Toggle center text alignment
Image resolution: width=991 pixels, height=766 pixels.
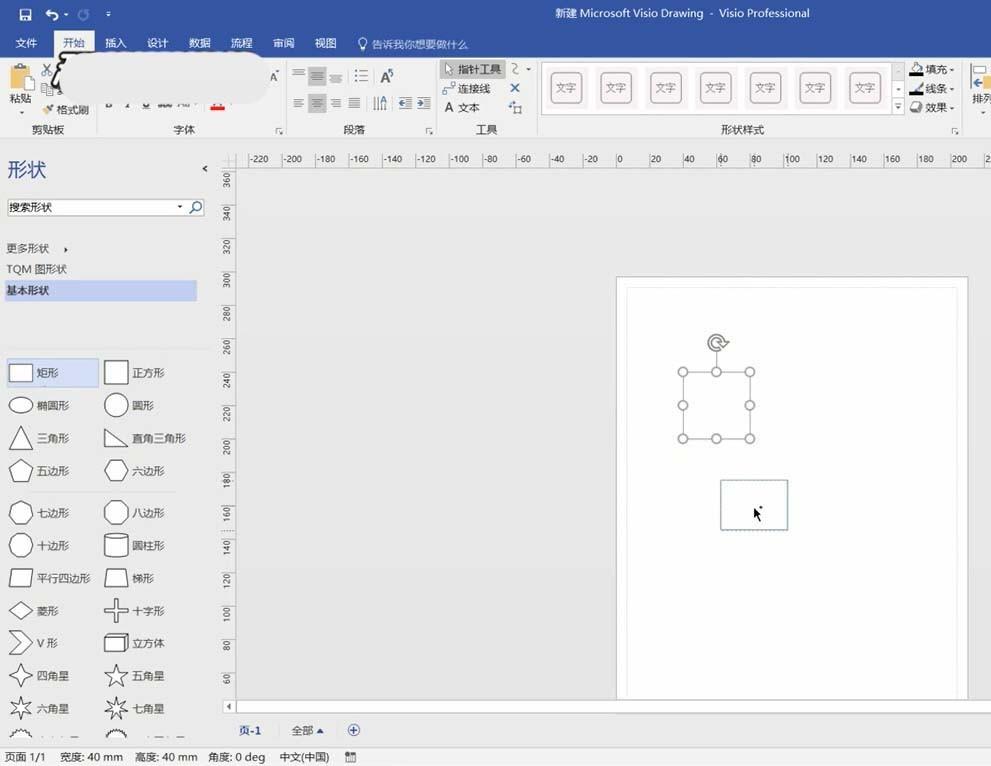(x=317, y=103)
